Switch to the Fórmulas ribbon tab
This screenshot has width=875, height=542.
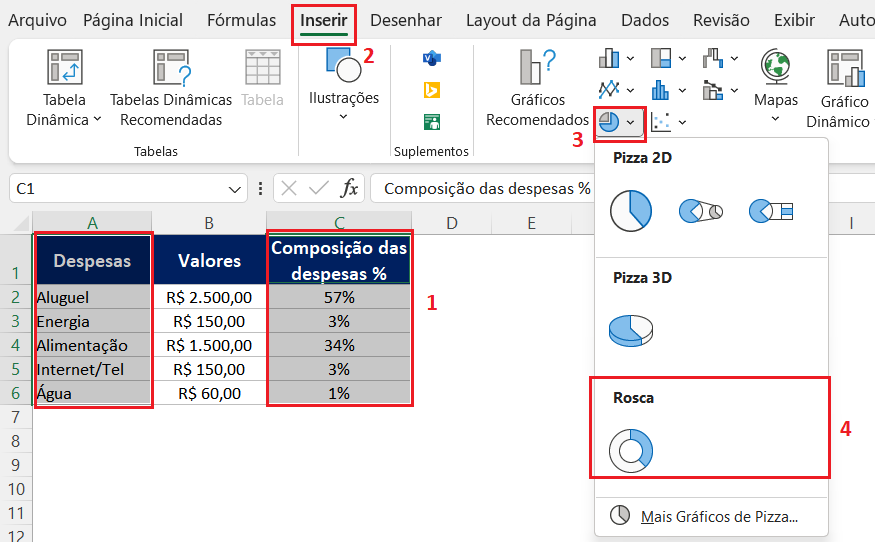tap(241, 20)
